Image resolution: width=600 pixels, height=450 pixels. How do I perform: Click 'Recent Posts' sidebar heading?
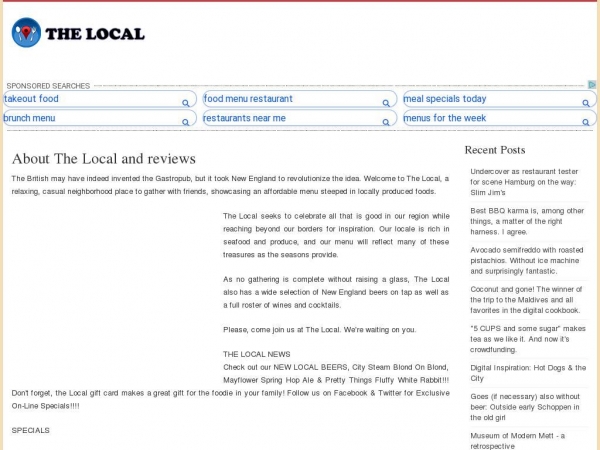[x=495, y=150]
